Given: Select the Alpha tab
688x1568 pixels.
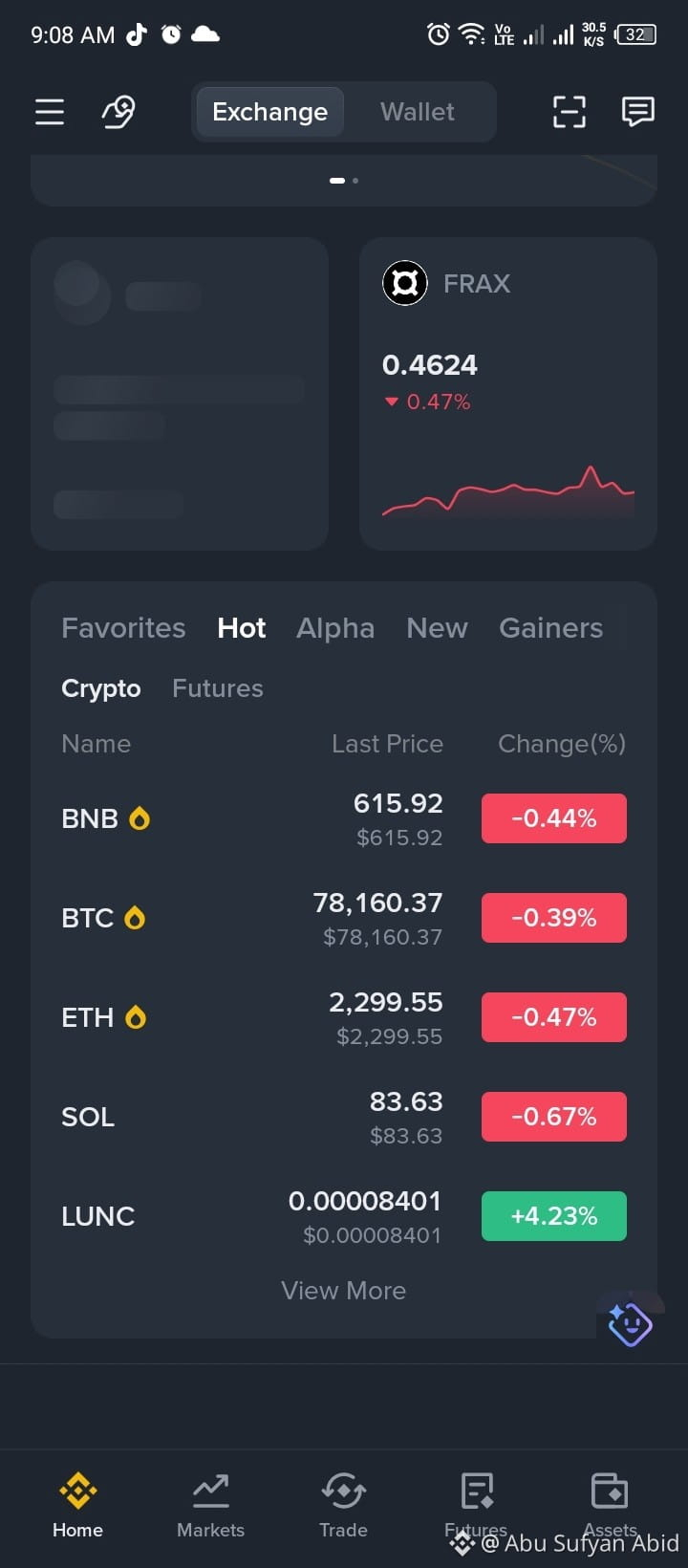Looking at the screenshot, I should pos(335,628).
